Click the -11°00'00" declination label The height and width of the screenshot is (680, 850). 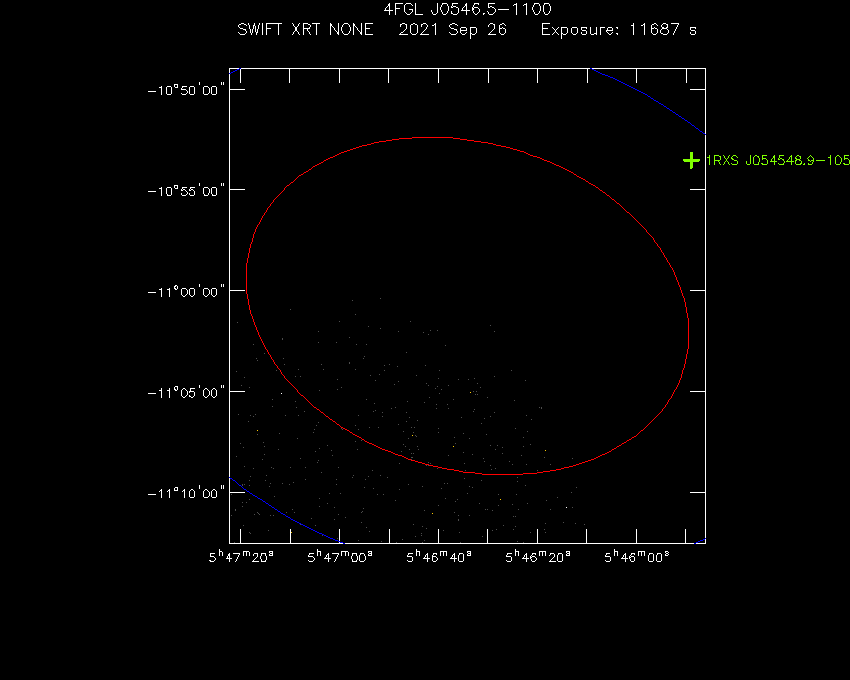pyautogui.click(x=186, y=292)
